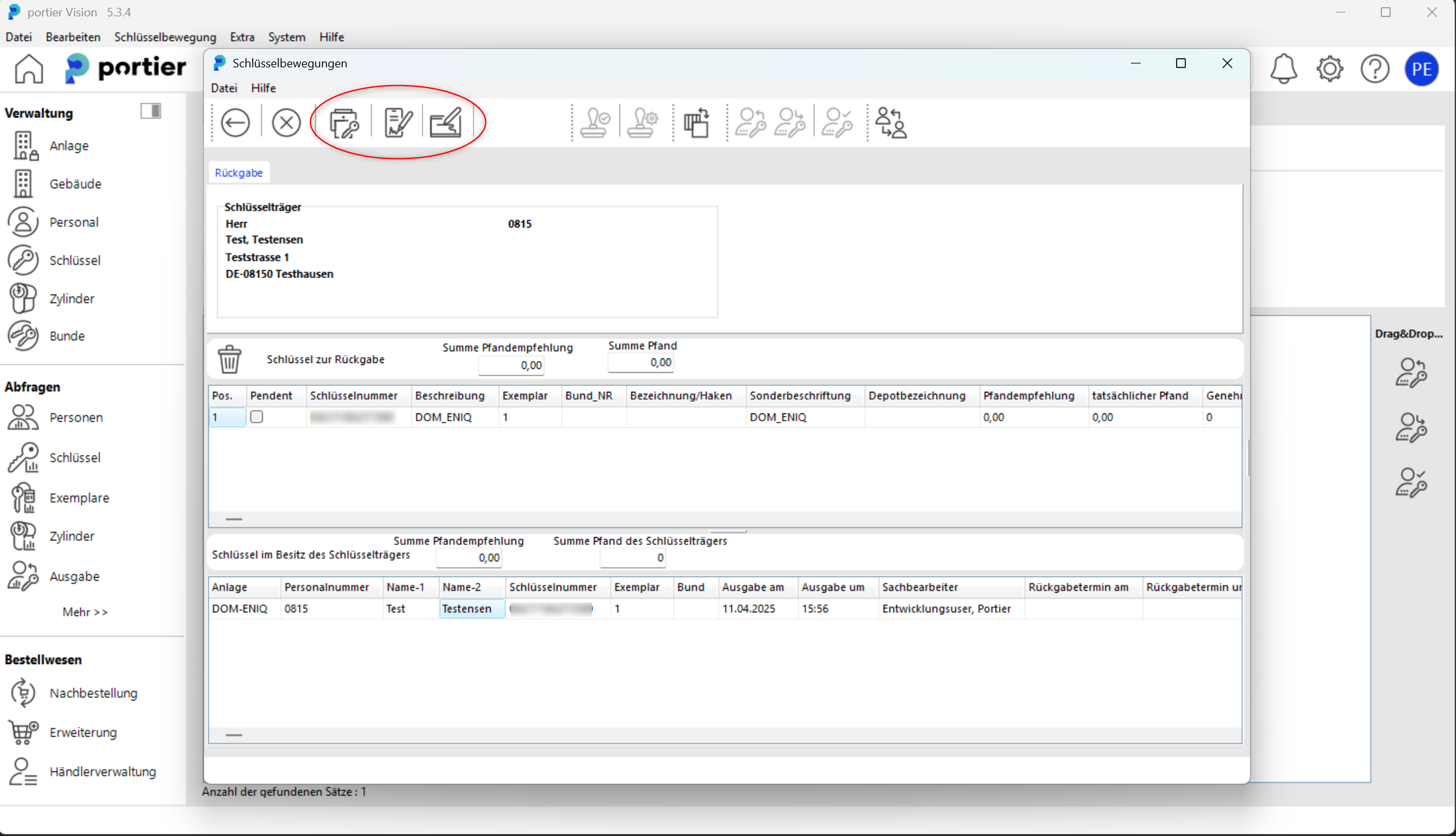Click the back arrow toolbar icon
Image resolution: width=1456 pixels, height=836 pixels.
pyautogui.click(x=235, y=122)
